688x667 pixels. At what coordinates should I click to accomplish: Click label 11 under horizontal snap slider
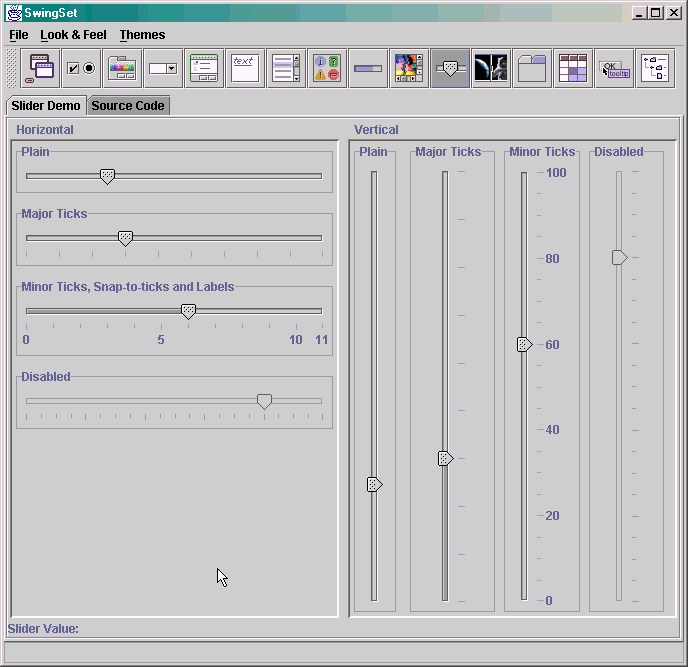point(322,340)
